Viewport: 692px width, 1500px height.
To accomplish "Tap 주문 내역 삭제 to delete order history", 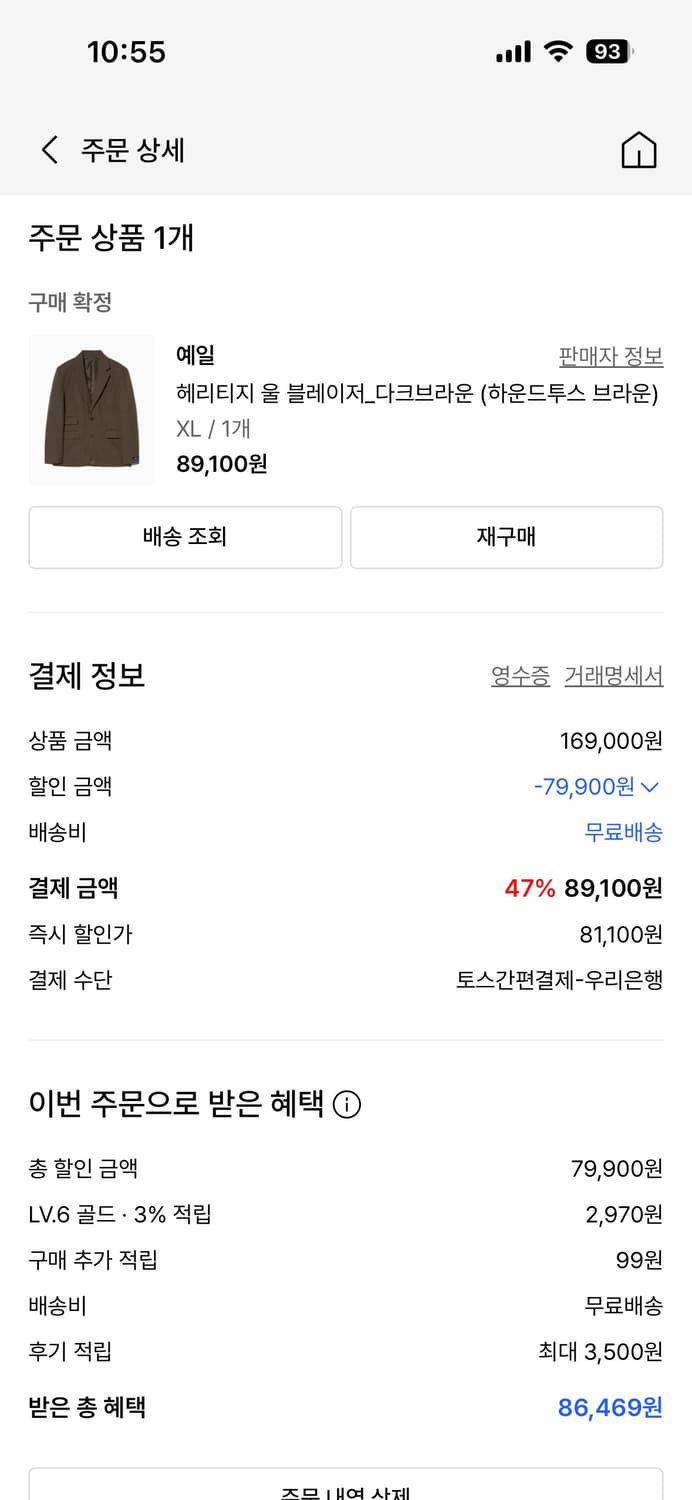I will [x=345, y=1494].
